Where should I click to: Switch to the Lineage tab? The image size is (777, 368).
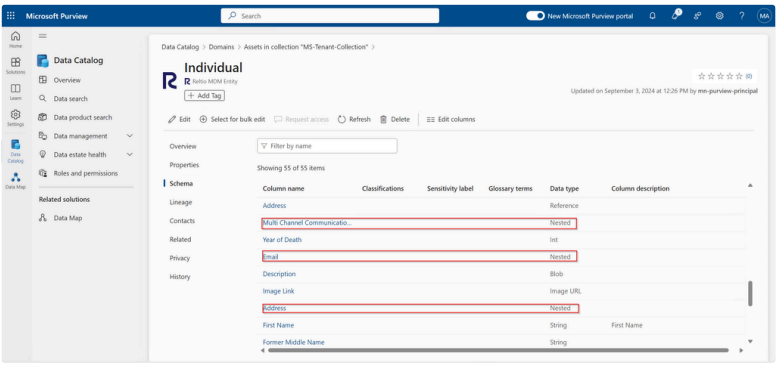click(180, 202)
